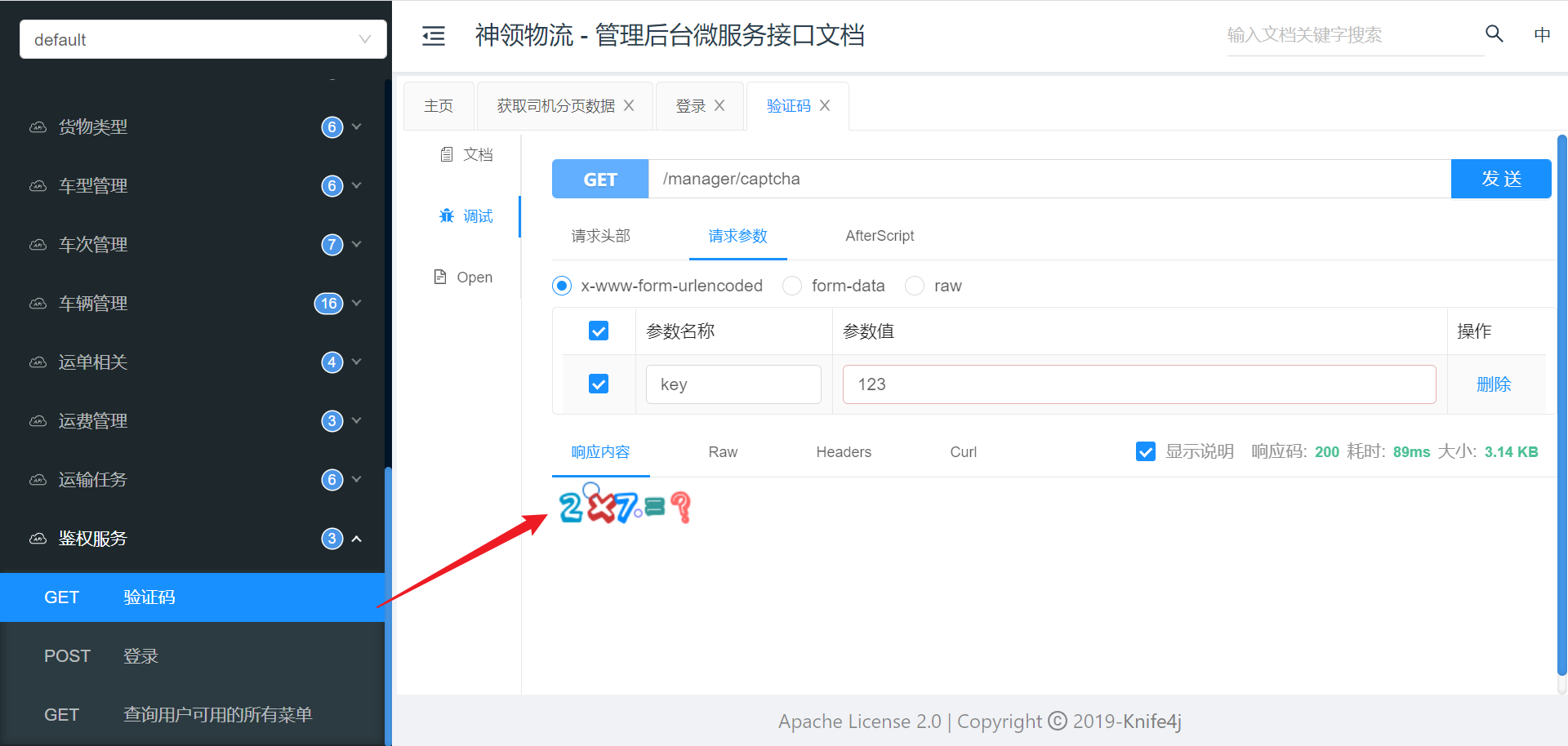Click the 发送 send button
This screenshot has height=746, width=1568.
[x=1500, y=179]
